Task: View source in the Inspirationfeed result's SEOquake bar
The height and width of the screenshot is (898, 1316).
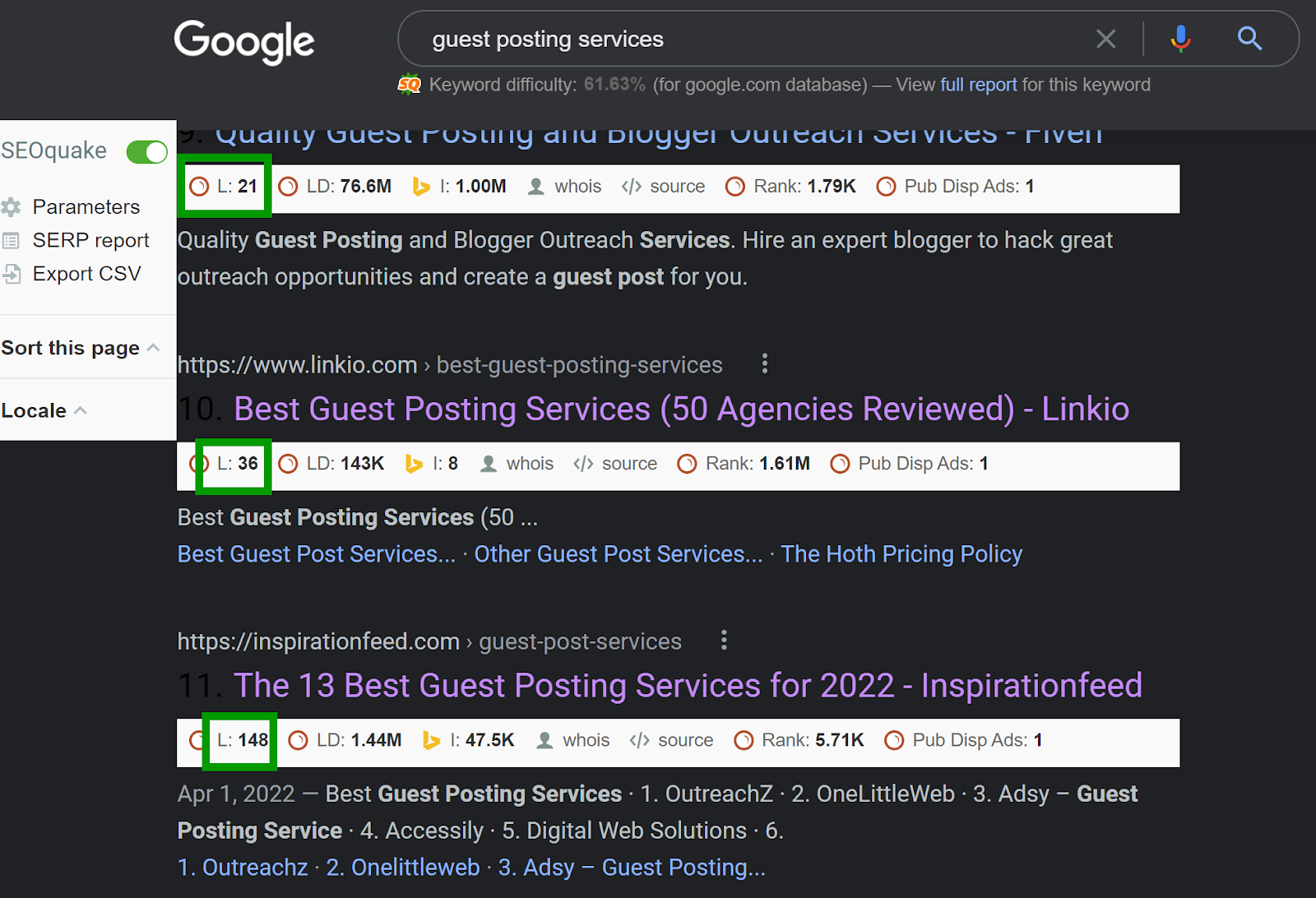Action: [x=671, y=740]
